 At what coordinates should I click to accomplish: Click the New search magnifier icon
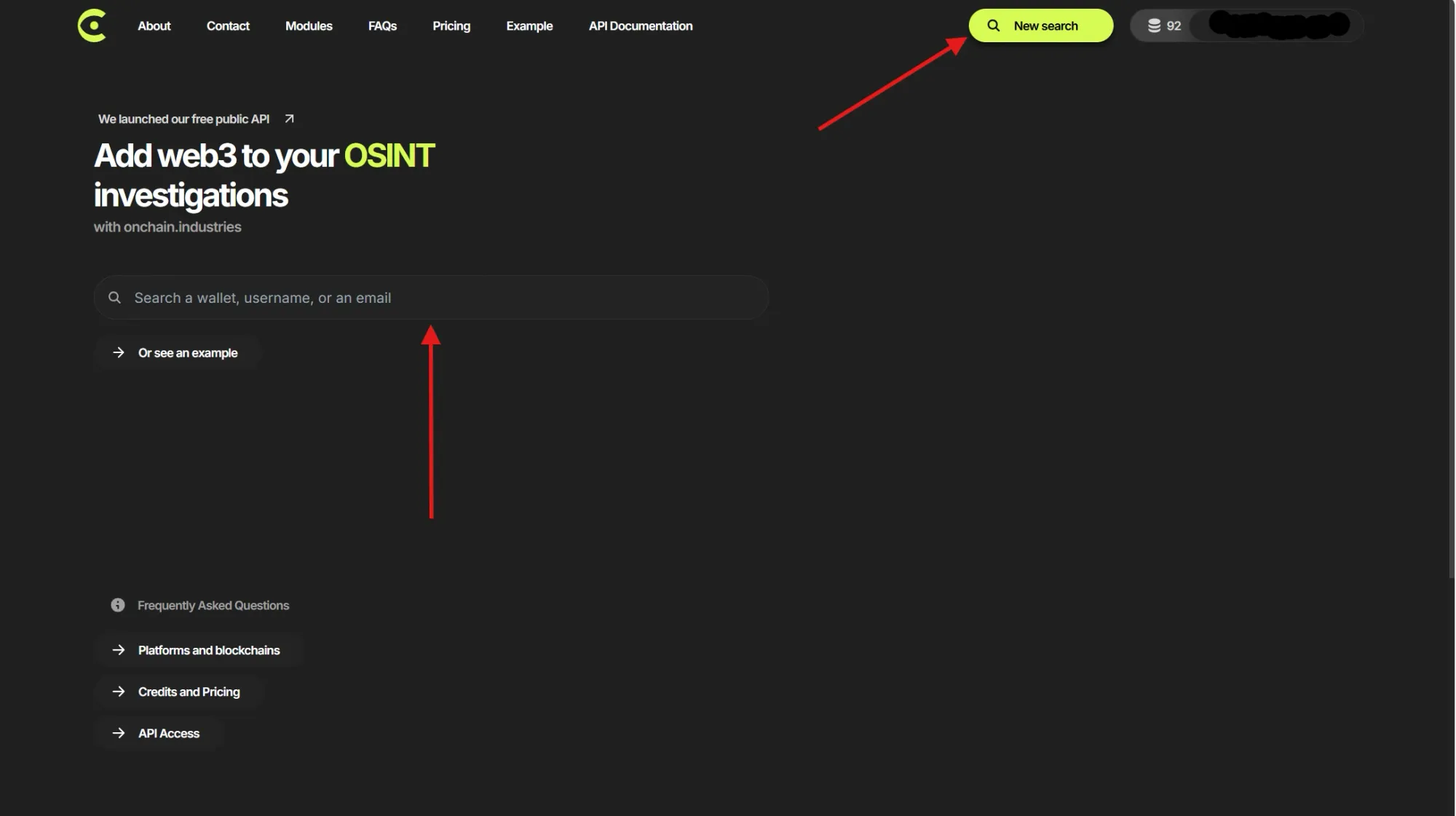pos(993,25)
